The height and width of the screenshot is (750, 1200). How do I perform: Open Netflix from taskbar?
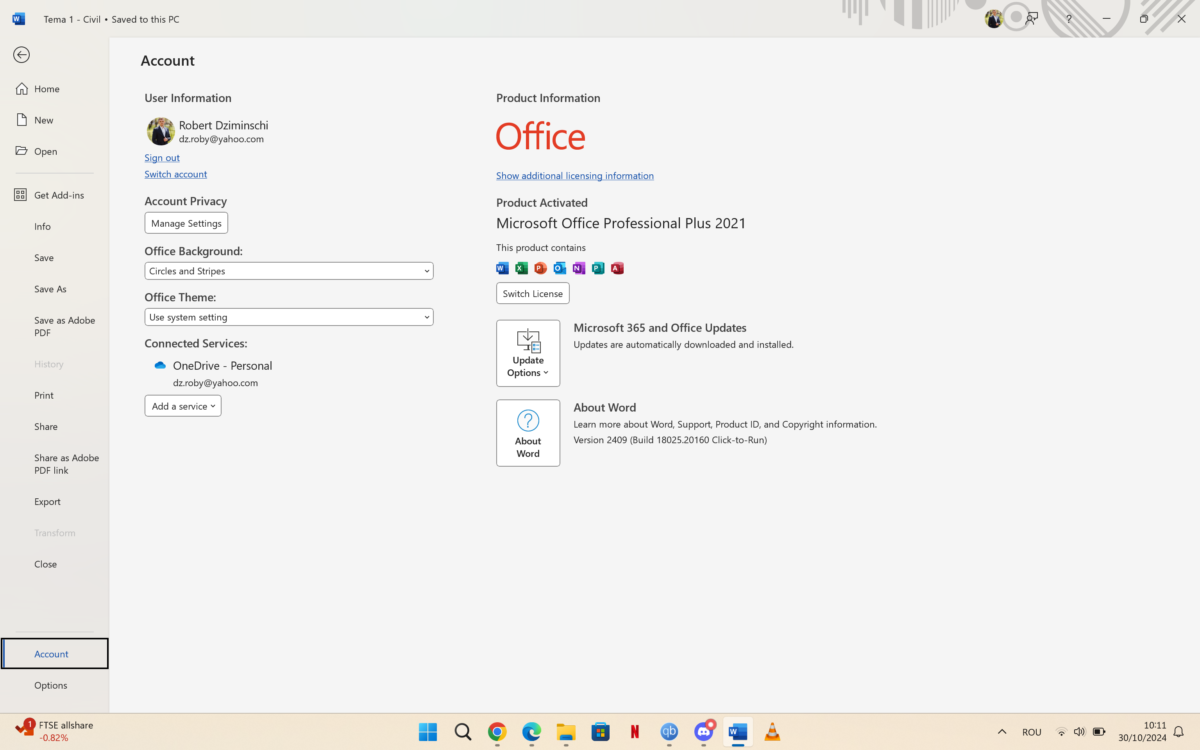click(635, 732)
